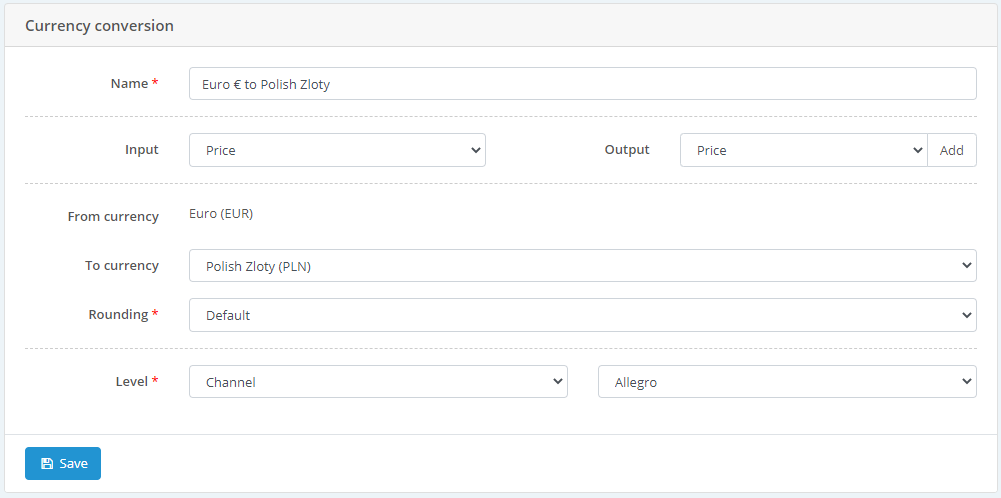1001x498 pixels.
Task: Open the Rounding Default dropdown
Action: (582, 315)
